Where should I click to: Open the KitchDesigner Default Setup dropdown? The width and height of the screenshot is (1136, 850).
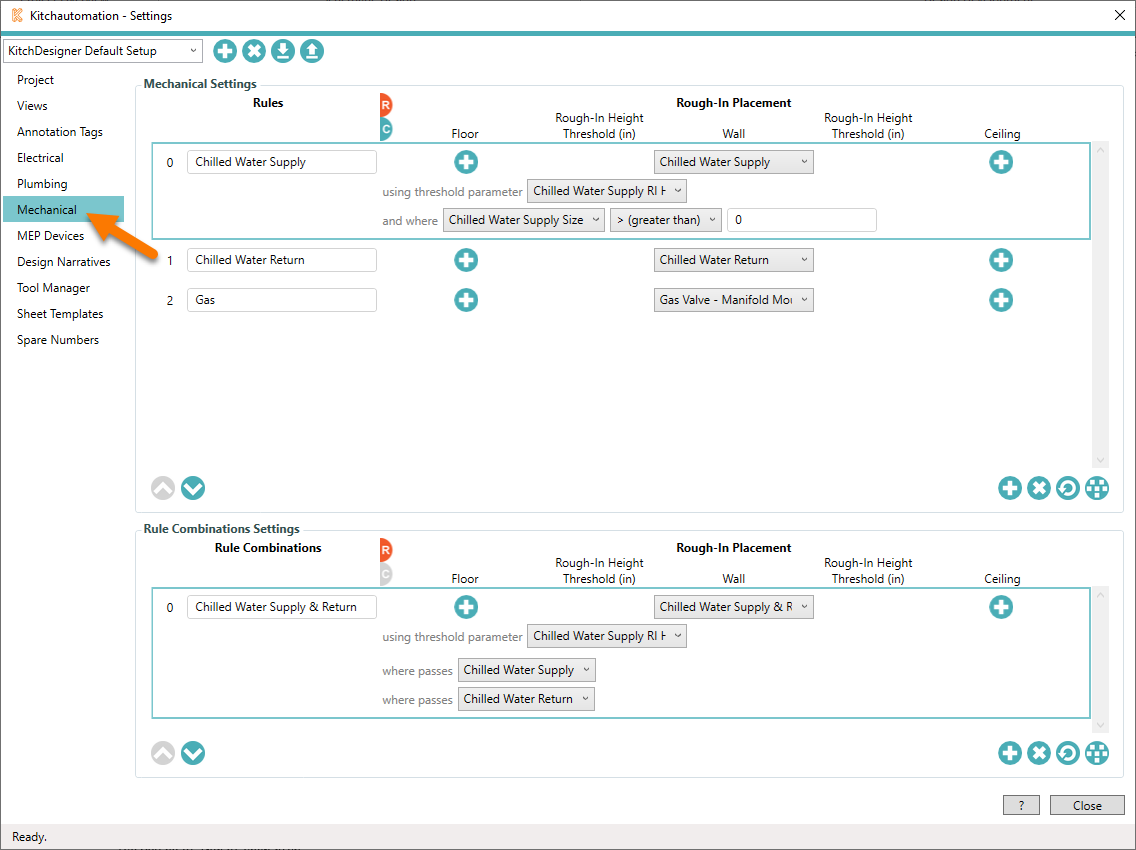tap(103, 51)
